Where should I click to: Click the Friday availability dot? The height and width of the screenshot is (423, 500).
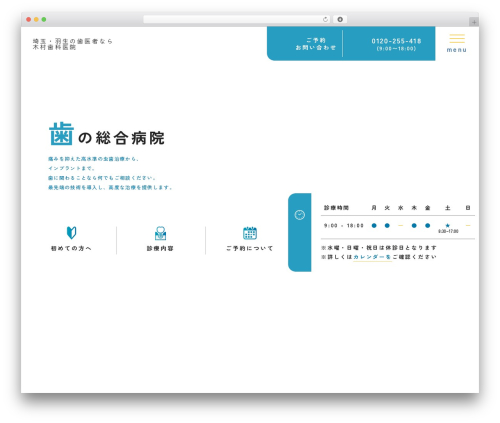pyautogui.click(x=428, y=226)
